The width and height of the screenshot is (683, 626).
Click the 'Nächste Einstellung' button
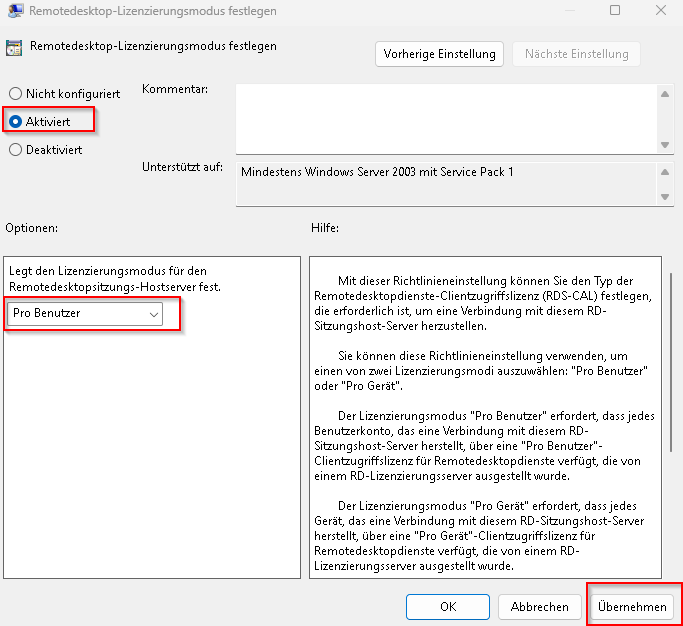pyautogui.click(x=576, y=54)
